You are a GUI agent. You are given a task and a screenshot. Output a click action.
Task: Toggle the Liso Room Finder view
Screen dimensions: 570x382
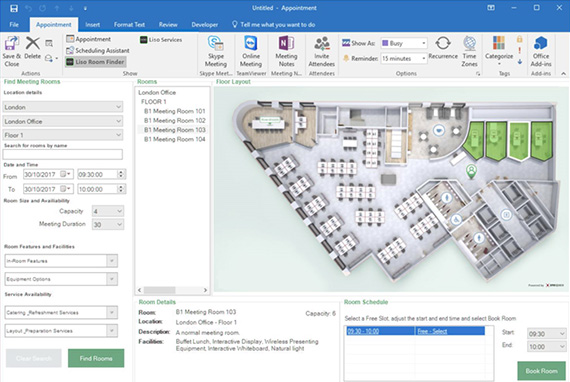[96, 62]
